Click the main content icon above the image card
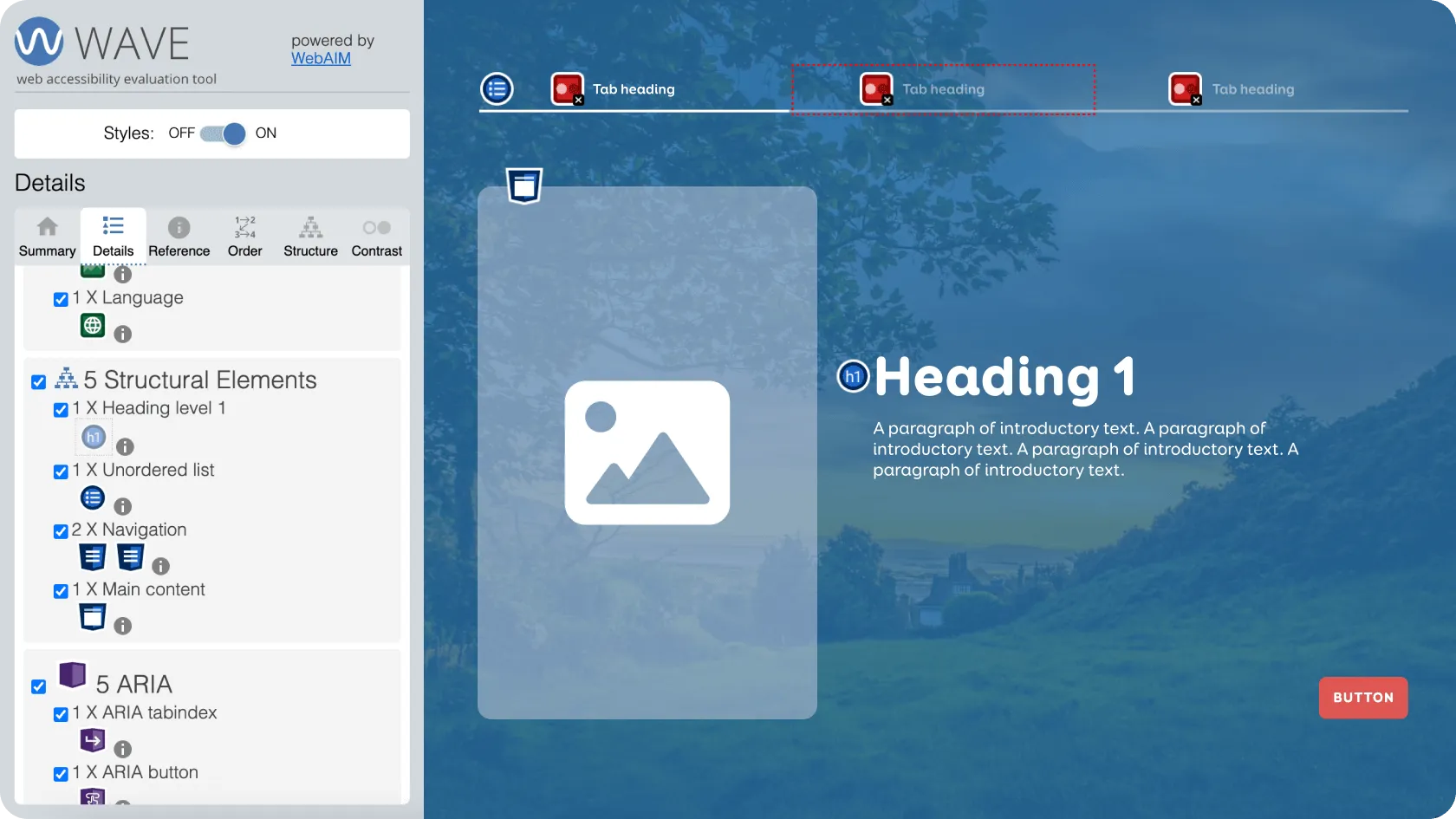This screenshot has height=819, width=1456. 524,185
